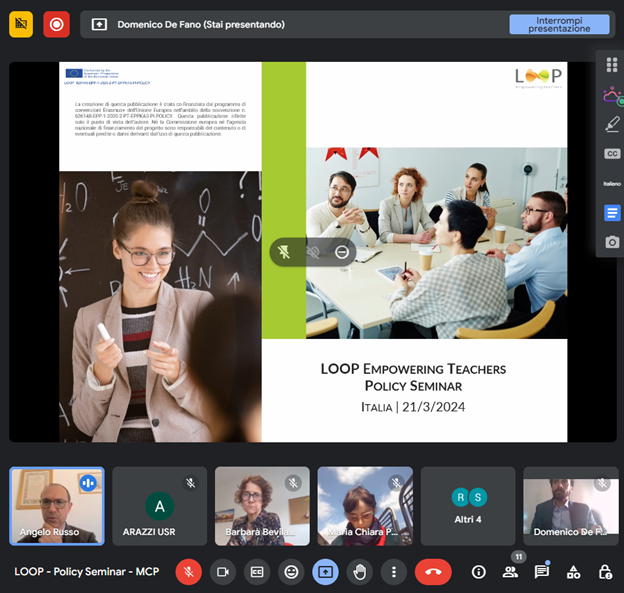Image resolution: width=624 pixels, height=593 pixels.
Task: Select the ARAZZI USR participant tile
Action: pyautogui.click(x=160, y=506)
